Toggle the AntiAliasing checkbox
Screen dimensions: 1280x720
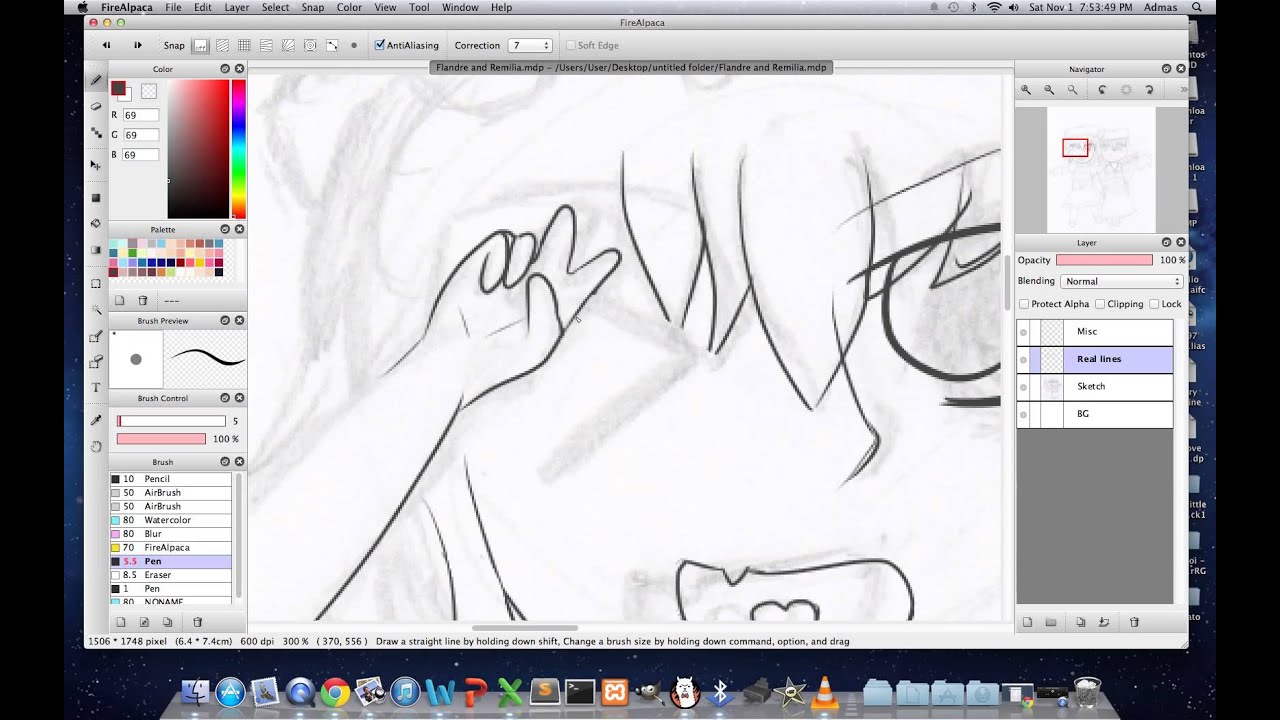(x=380, y=45)
